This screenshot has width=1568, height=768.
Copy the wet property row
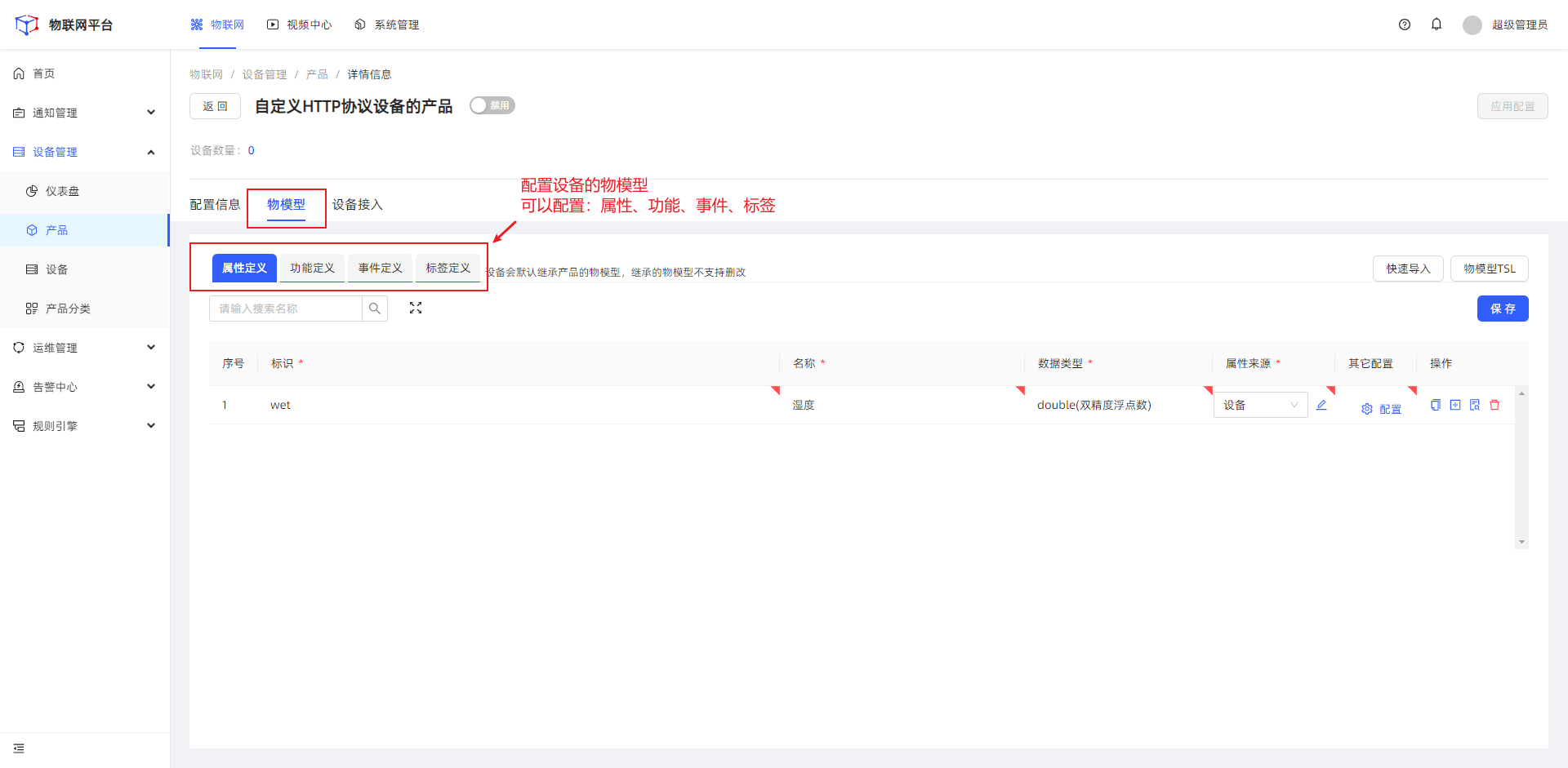1436,405
